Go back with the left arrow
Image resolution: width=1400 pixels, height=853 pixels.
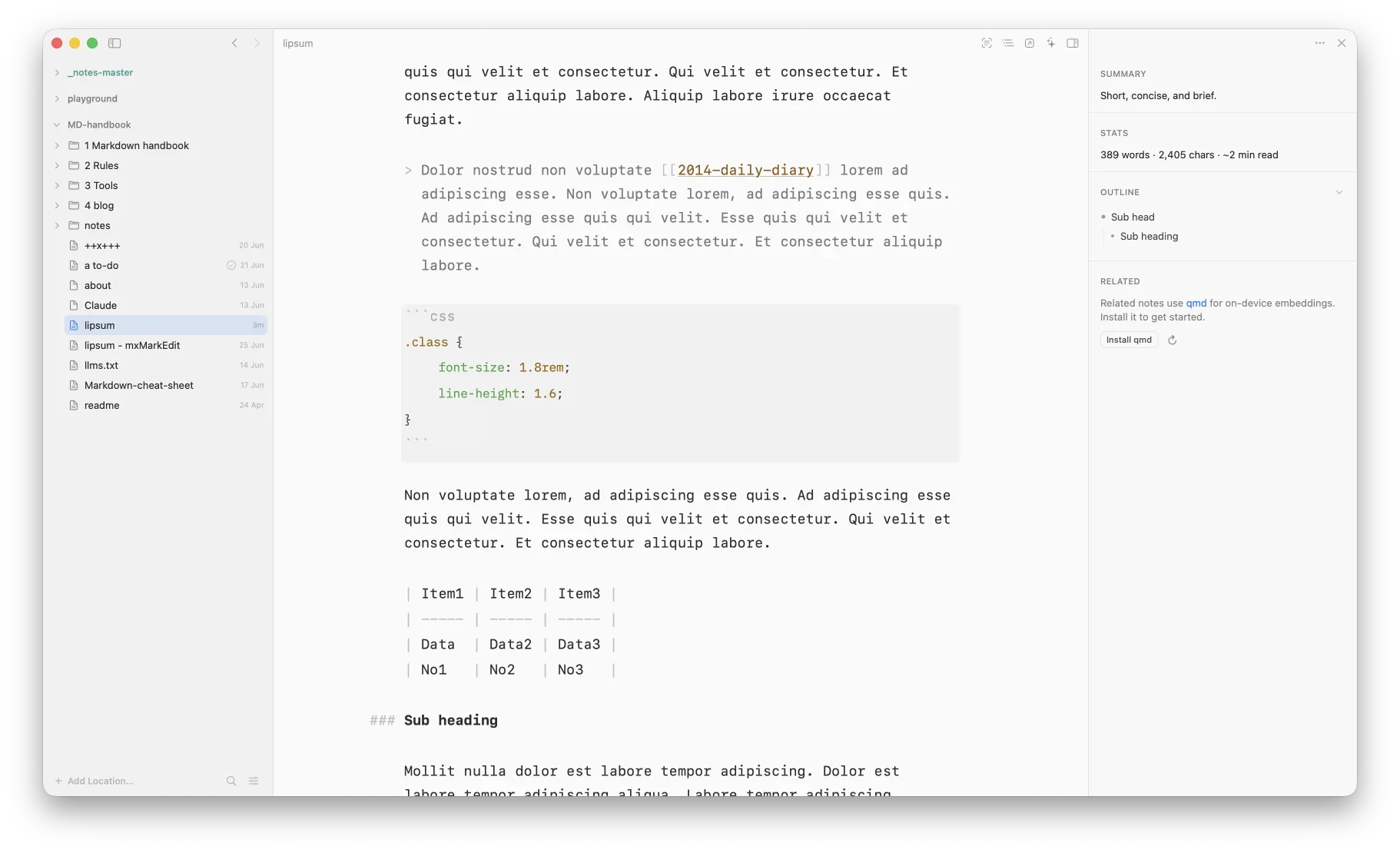(234, 43)
